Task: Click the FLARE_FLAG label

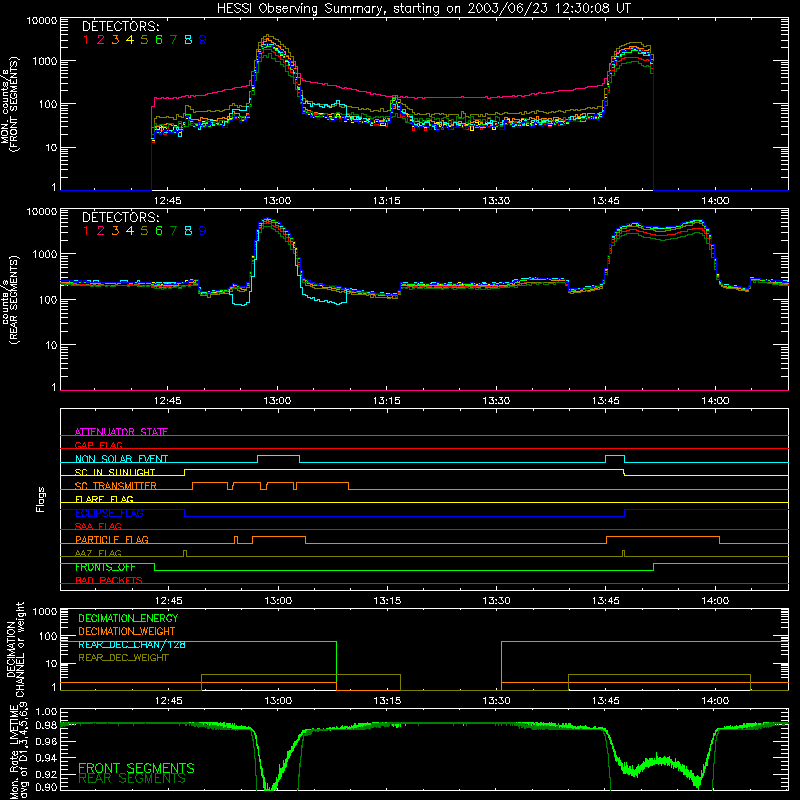Action: tap(104, 499)
